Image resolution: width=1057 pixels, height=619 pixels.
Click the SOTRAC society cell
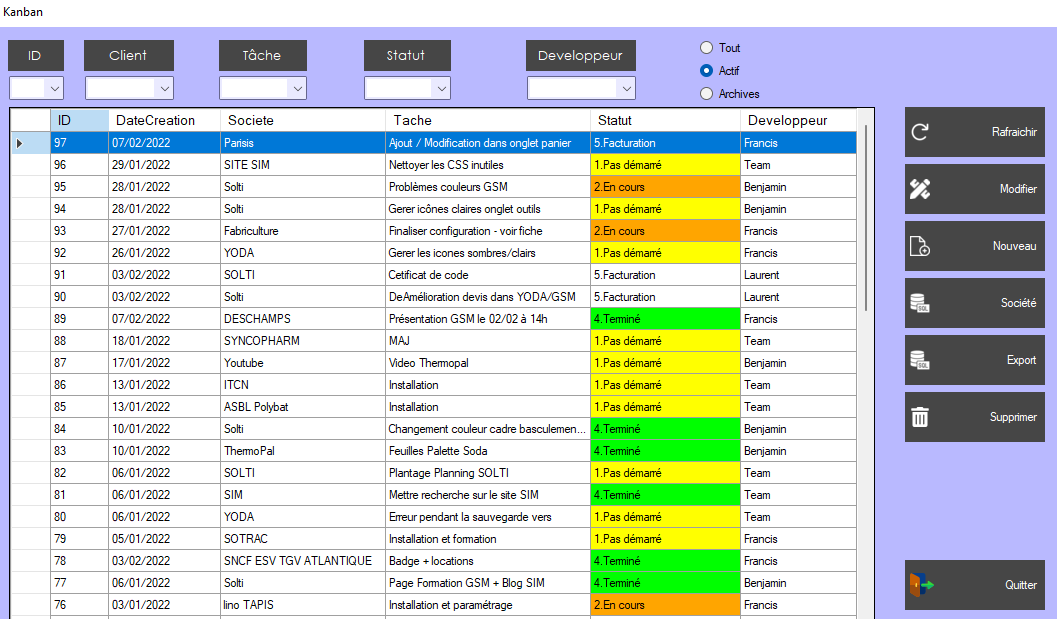tap(303, 539)
